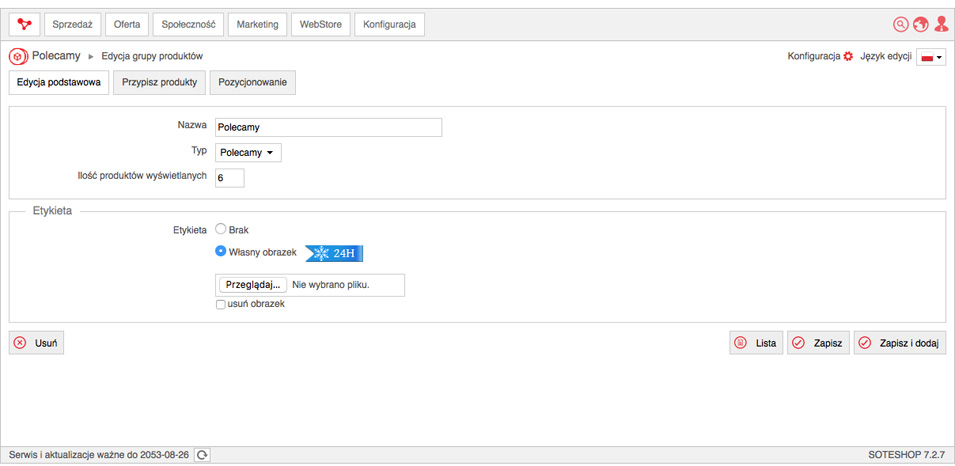Click the Polecamy cube icon in breadcrumb
Screen dimensions: 955x466
tap(18, 57)
